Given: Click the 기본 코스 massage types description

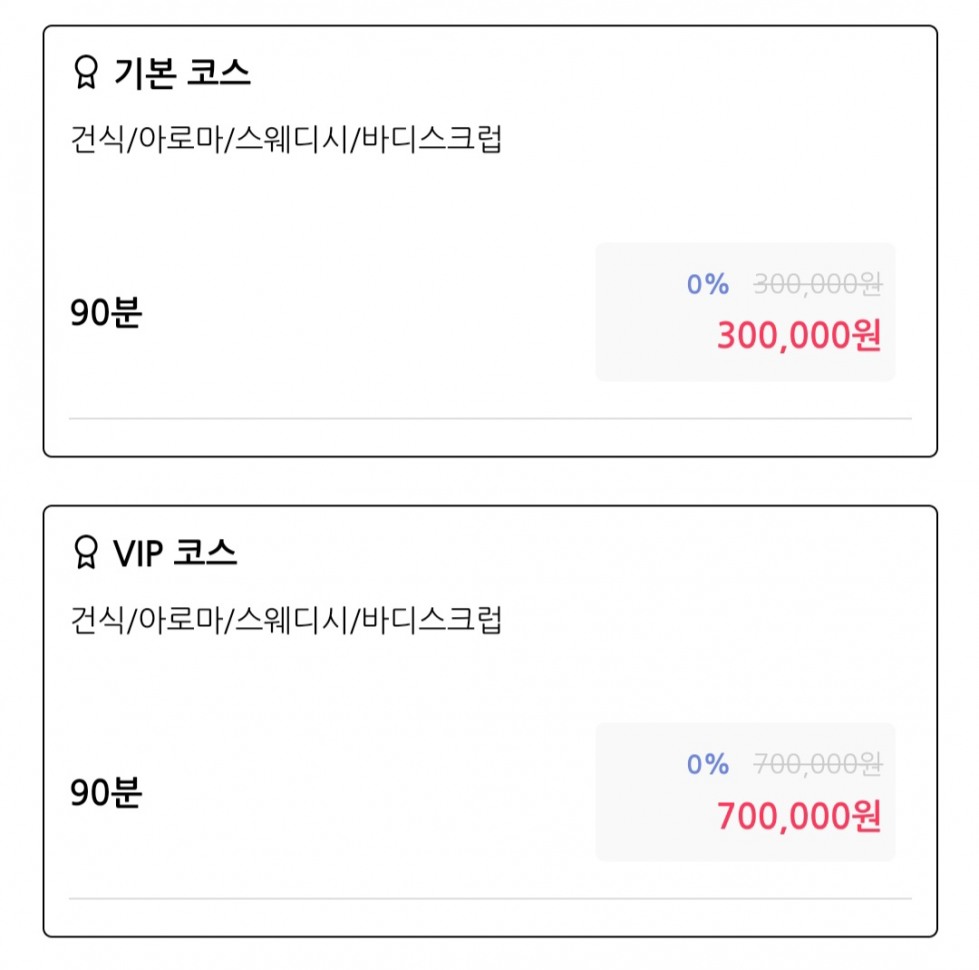Looking at the screenshot, I should tap(286, 139).
